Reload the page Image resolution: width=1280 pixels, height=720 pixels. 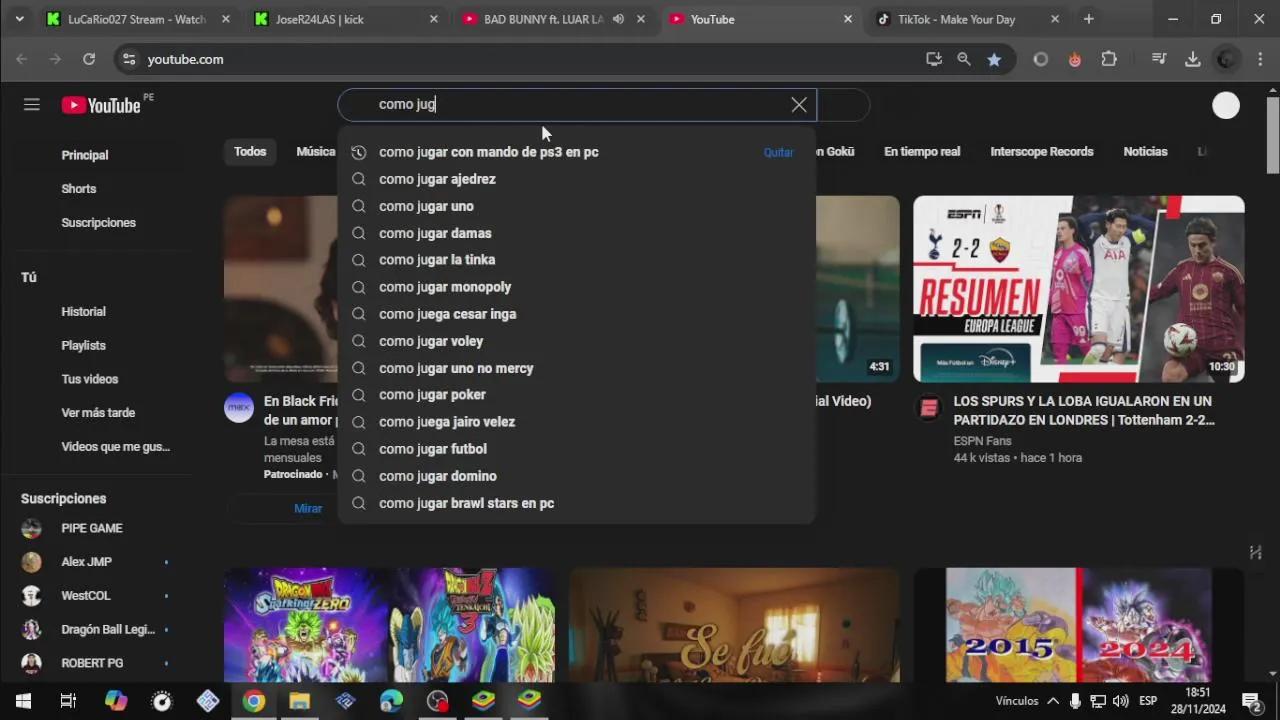click(89, 59)
